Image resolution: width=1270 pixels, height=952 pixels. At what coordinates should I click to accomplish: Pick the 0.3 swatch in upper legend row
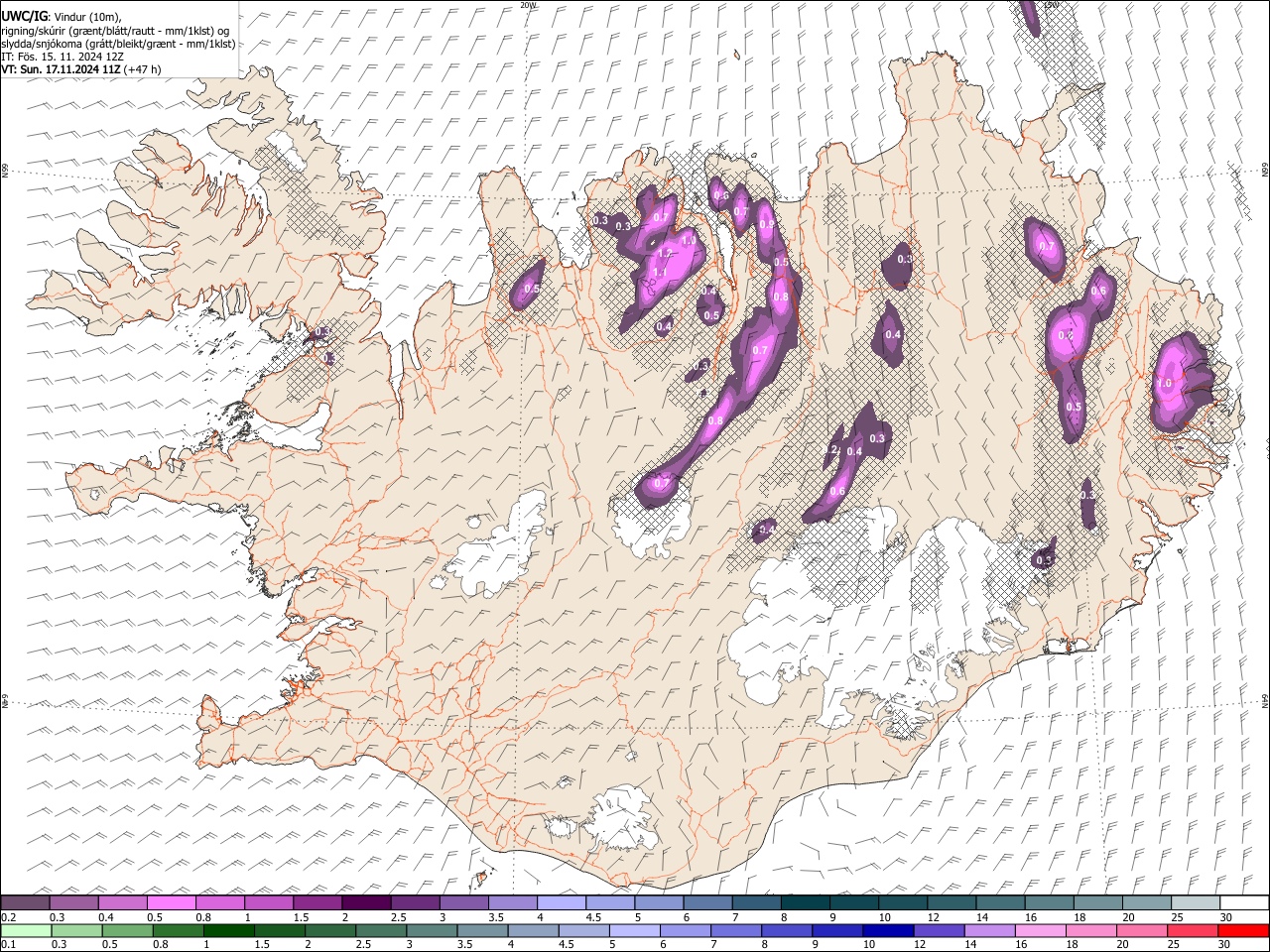click(x=73, y=902)
